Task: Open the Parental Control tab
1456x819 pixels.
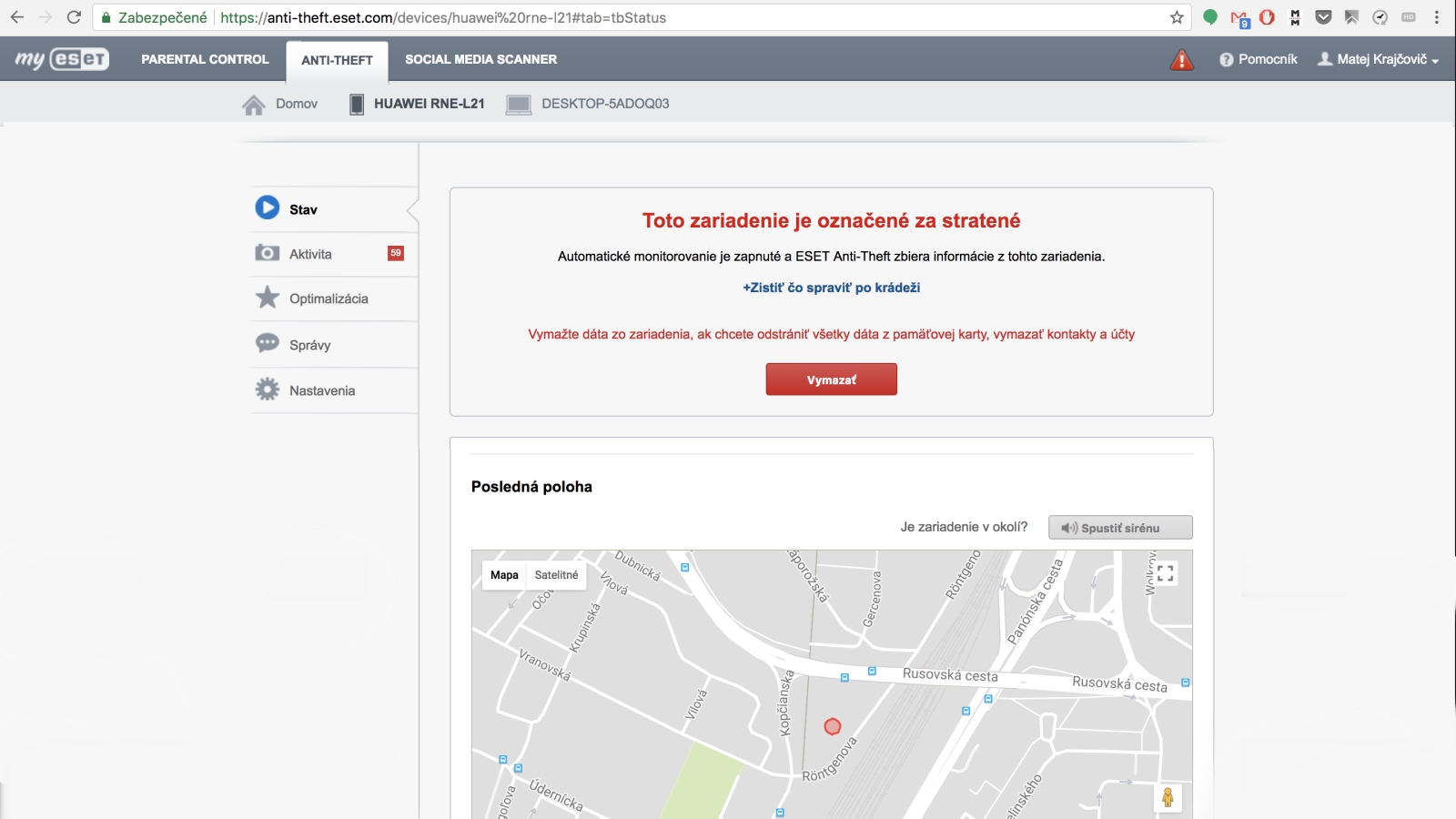Action: tap(205, 59)
